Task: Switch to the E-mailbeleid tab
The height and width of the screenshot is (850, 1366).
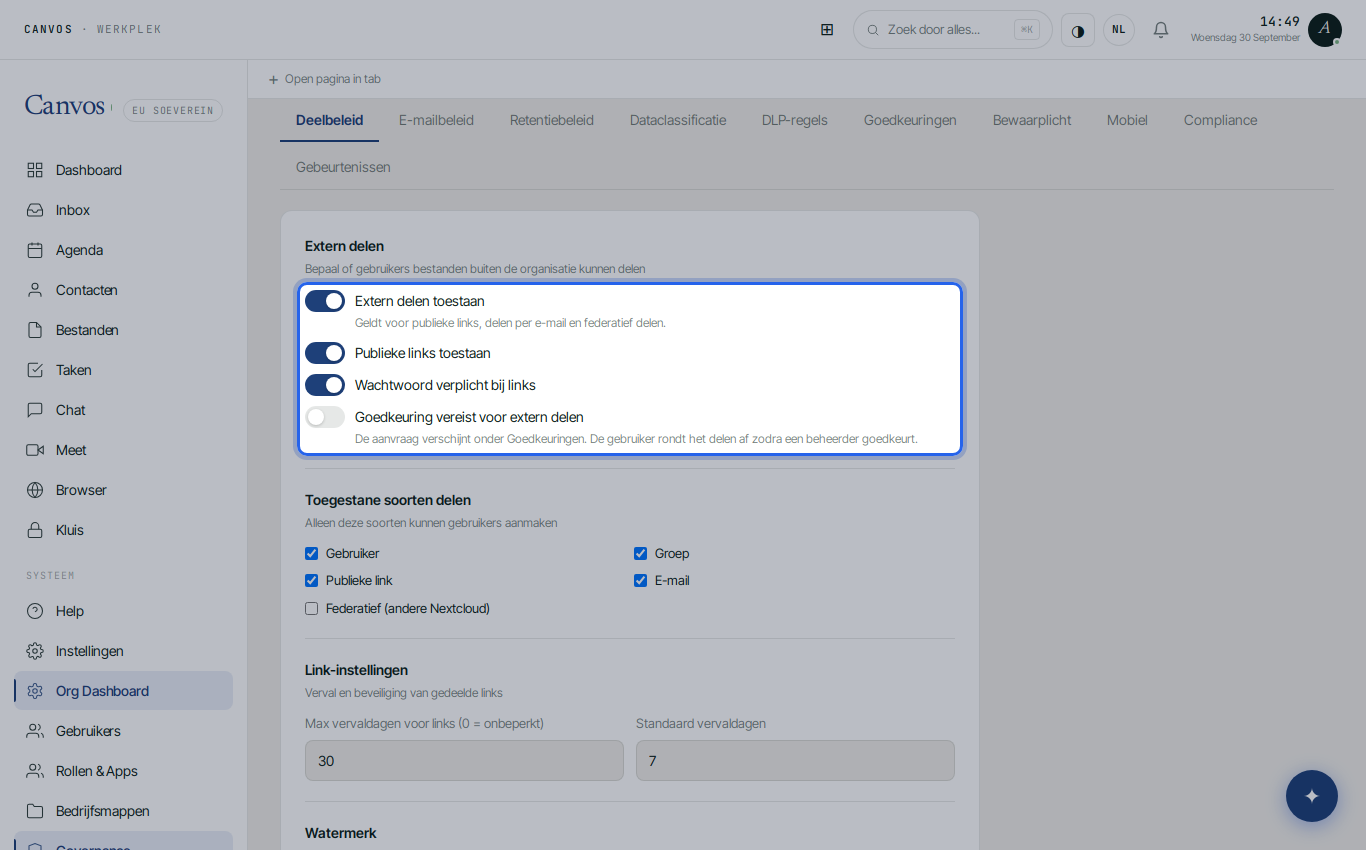Action: click(x=436, y=120)
